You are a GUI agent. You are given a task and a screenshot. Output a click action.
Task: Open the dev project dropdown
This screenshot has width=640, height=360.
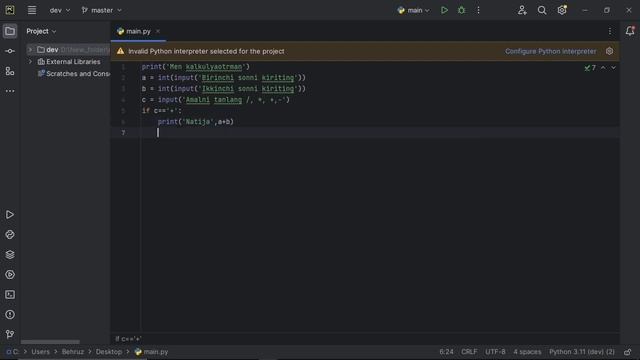pos(60,10)
